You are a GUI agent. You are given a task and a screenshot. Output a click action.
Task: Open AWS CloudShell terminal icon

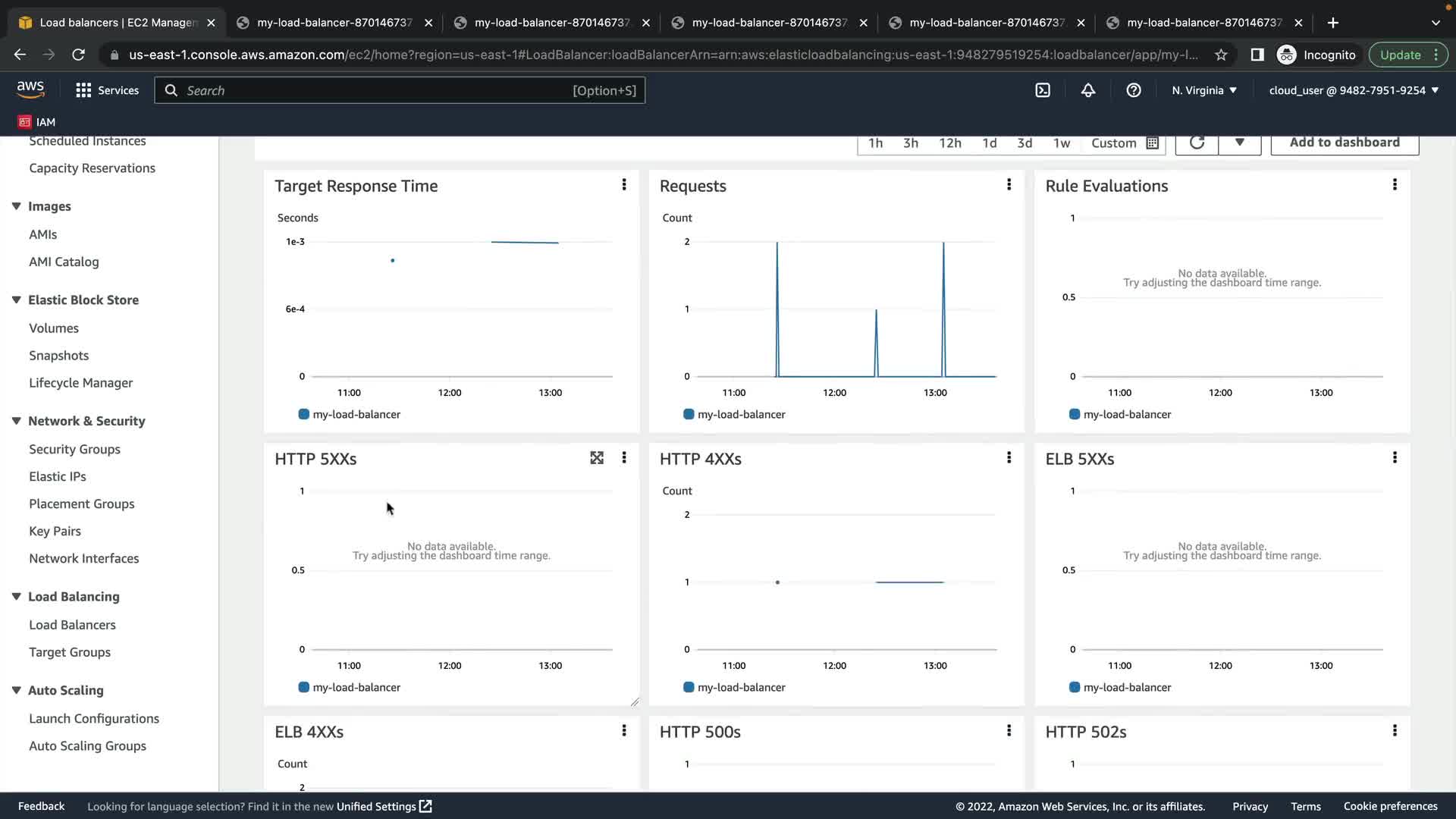1043,90
